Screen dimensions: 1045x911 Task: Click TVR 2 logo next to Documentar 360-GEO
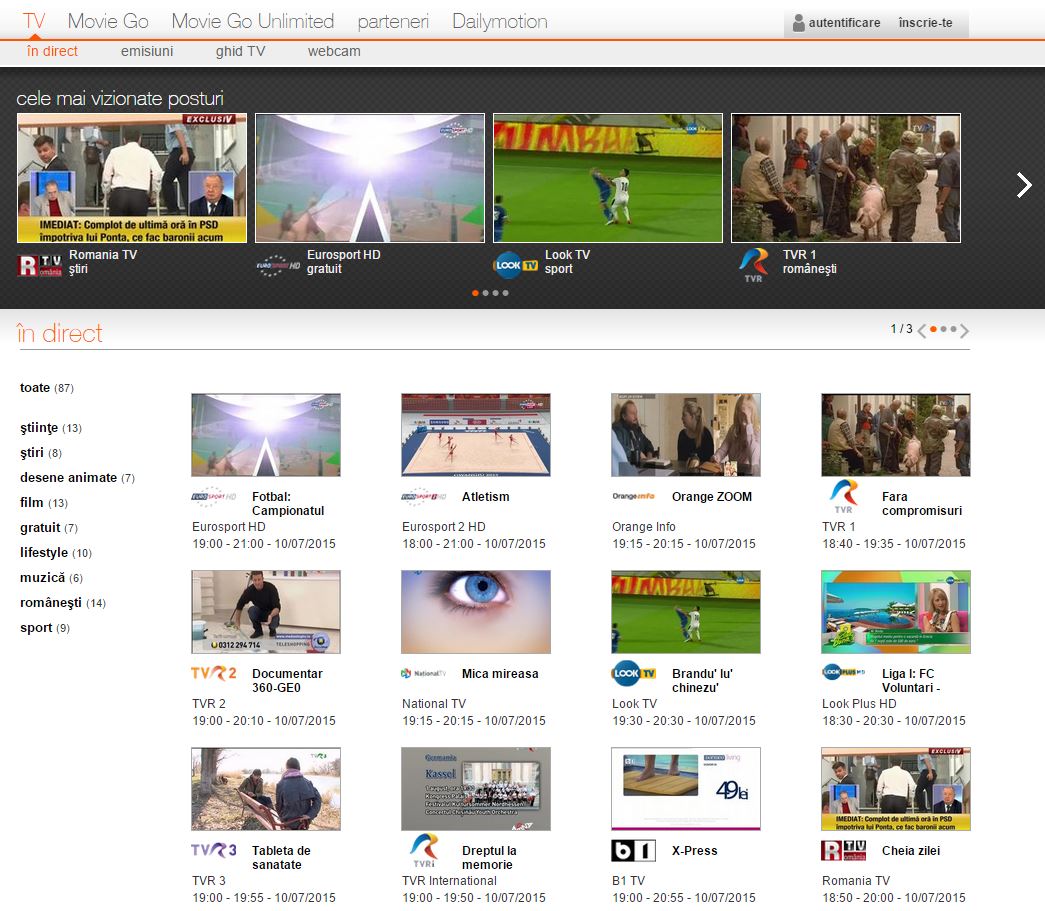tap(214, 673)
